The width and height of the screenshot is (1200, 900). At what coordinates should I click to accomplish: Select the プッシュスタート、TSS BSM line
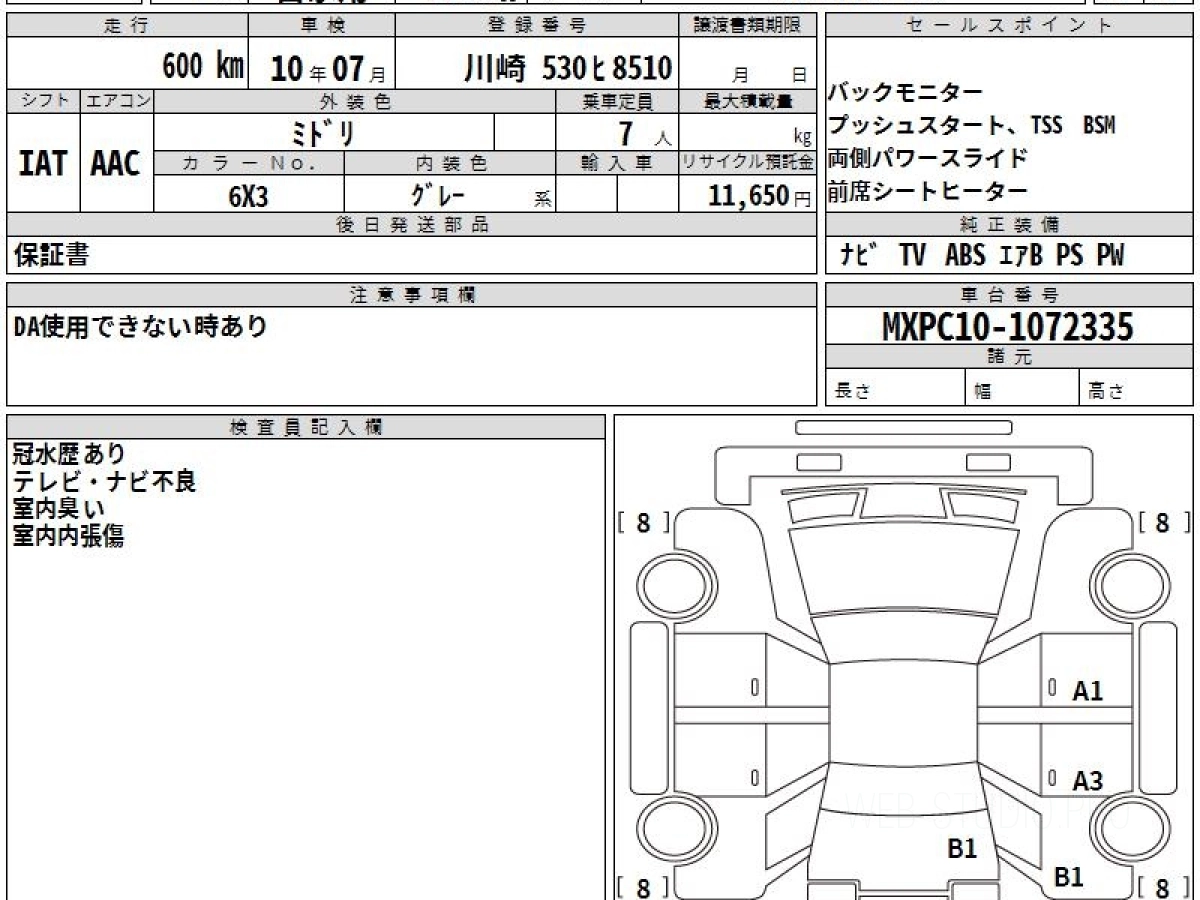coord(971,126)
